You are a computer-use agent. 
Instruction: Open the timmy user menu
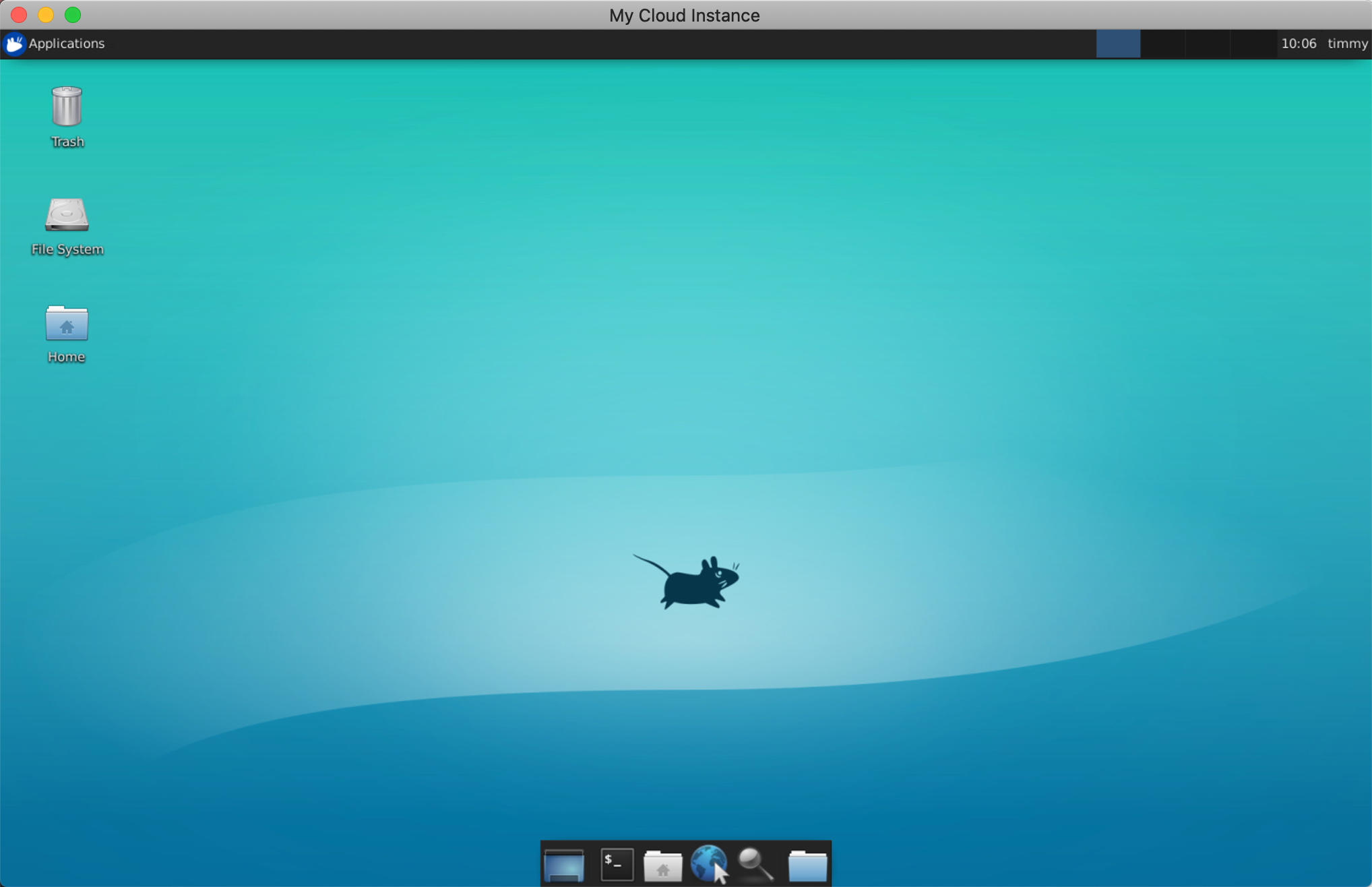pos(1347,44)
